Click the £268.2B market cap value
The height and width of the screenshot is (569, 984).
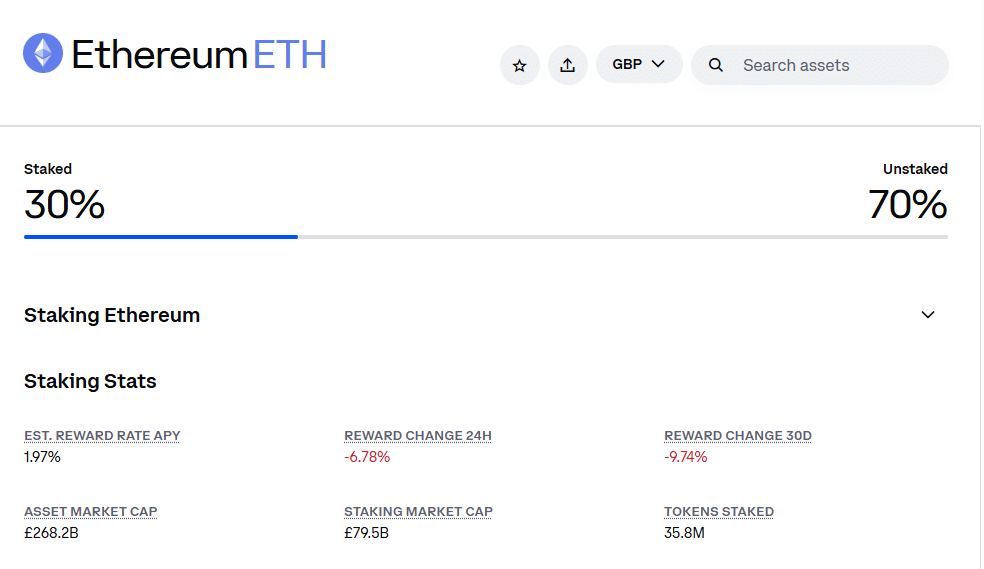coord(51,533)
